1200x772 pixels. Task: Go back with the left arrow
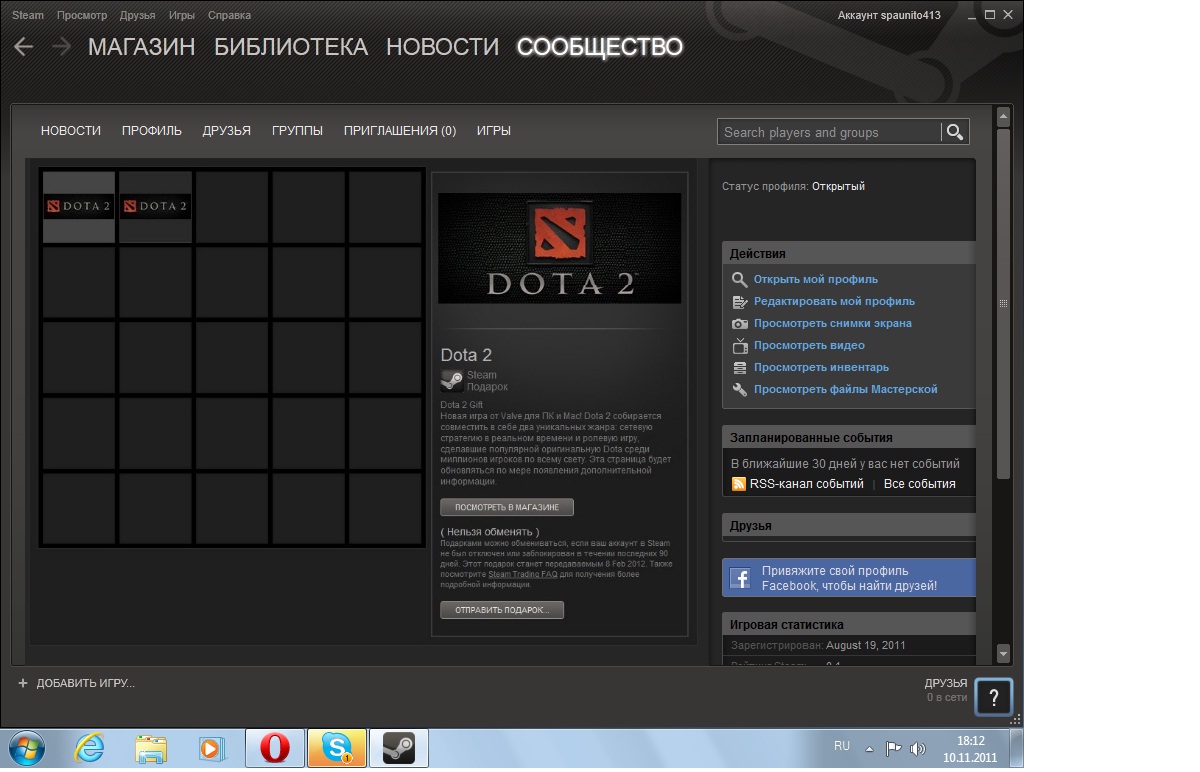(x=23, y=46)
